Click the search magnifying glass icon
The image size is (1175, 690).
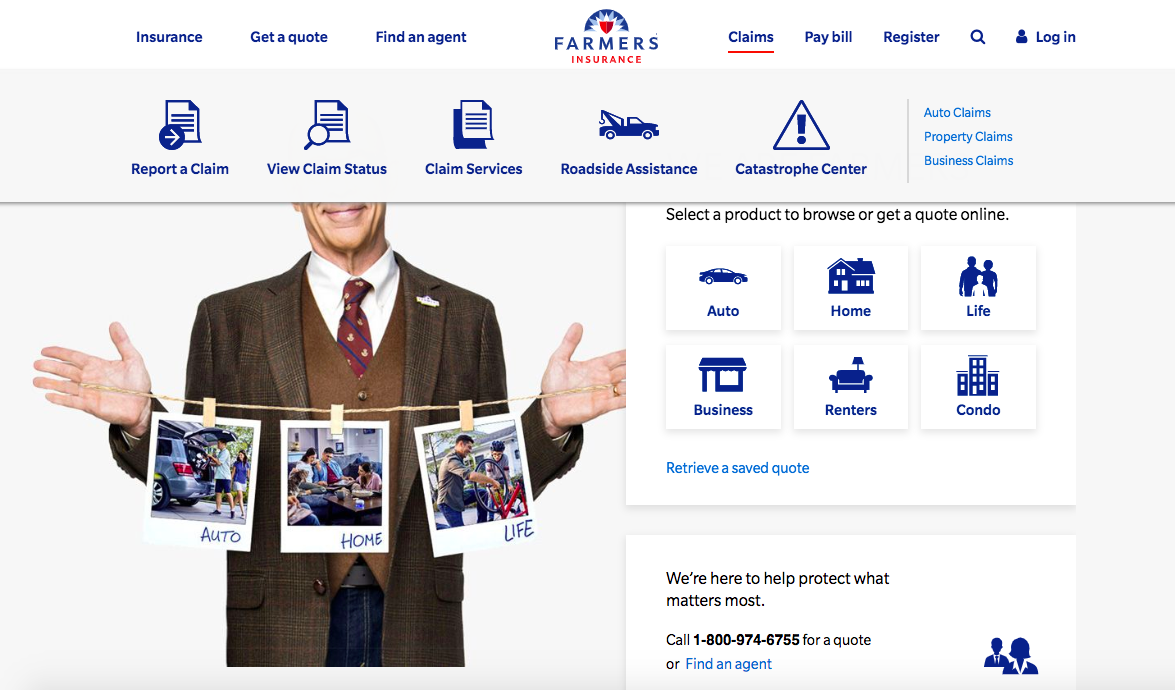pyautogui.click(x=977, y=37)
